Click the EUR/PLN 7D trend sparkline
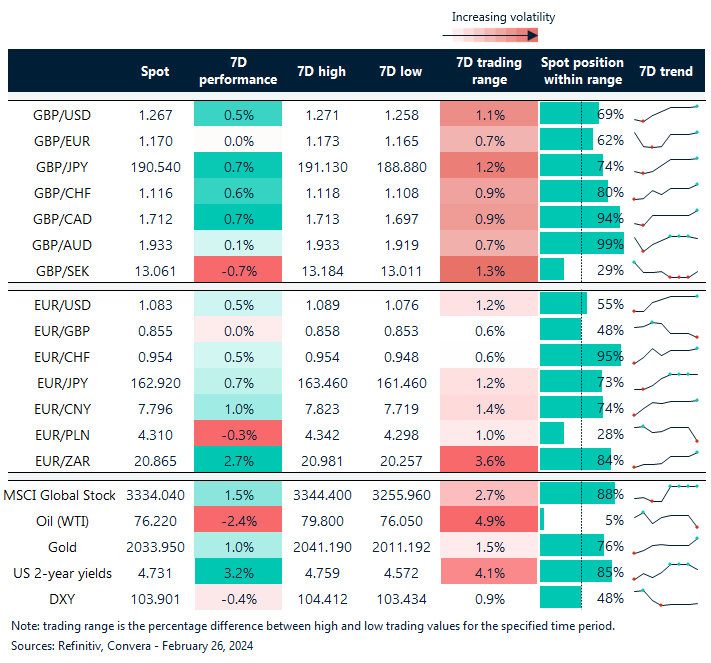Viewport: 711px width, 663px height. coord(665,432)
